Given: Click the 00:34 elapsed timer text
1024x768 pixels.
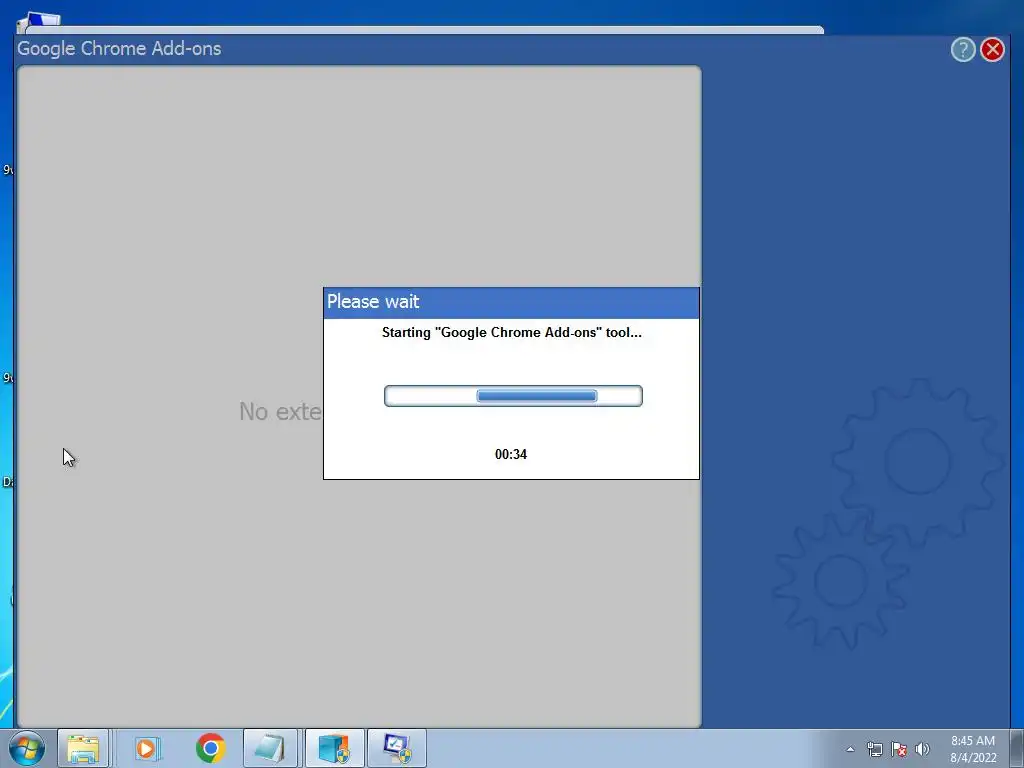Looking at the screenshot, I should (511, 455).
